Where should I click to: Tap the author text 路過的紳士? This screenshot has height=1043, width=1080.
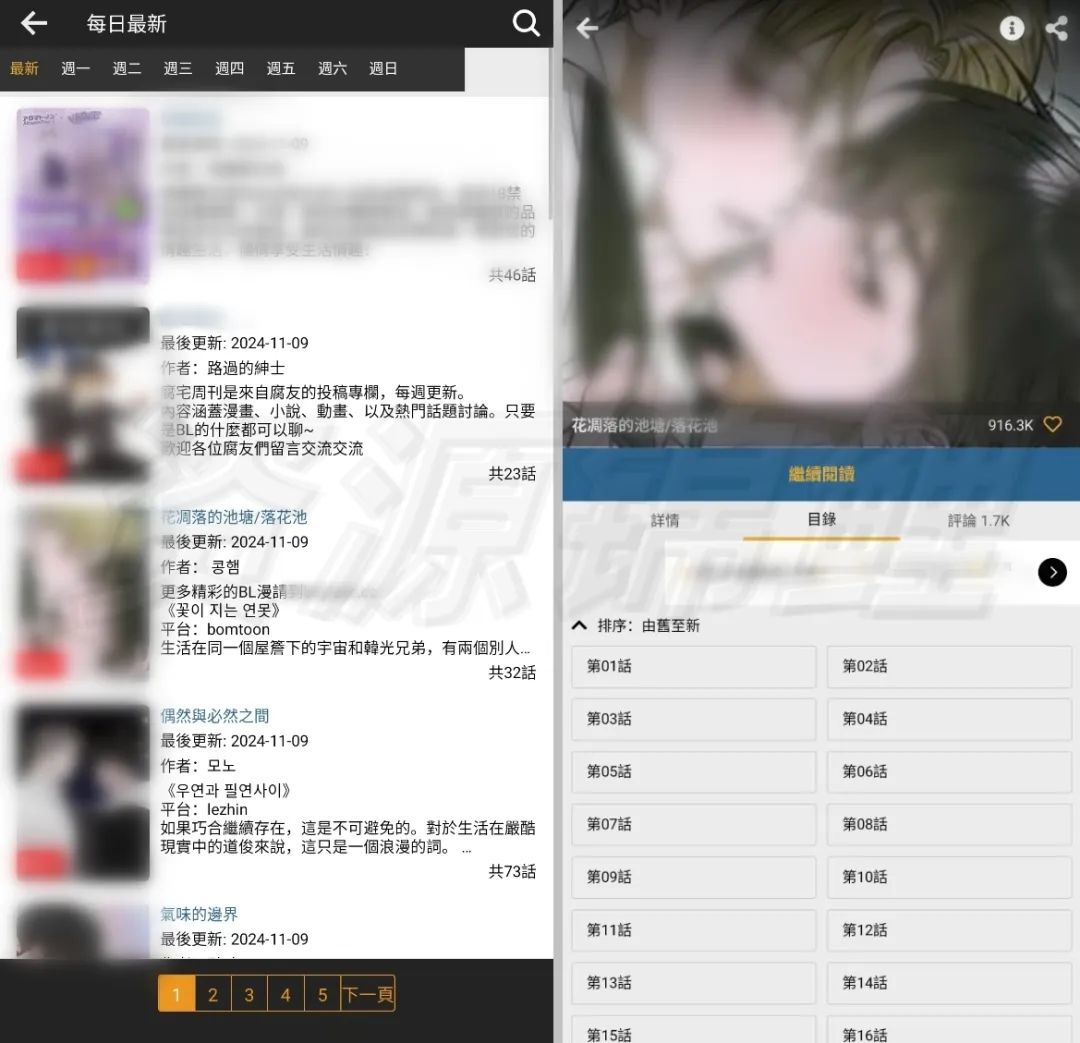point(246,368)
